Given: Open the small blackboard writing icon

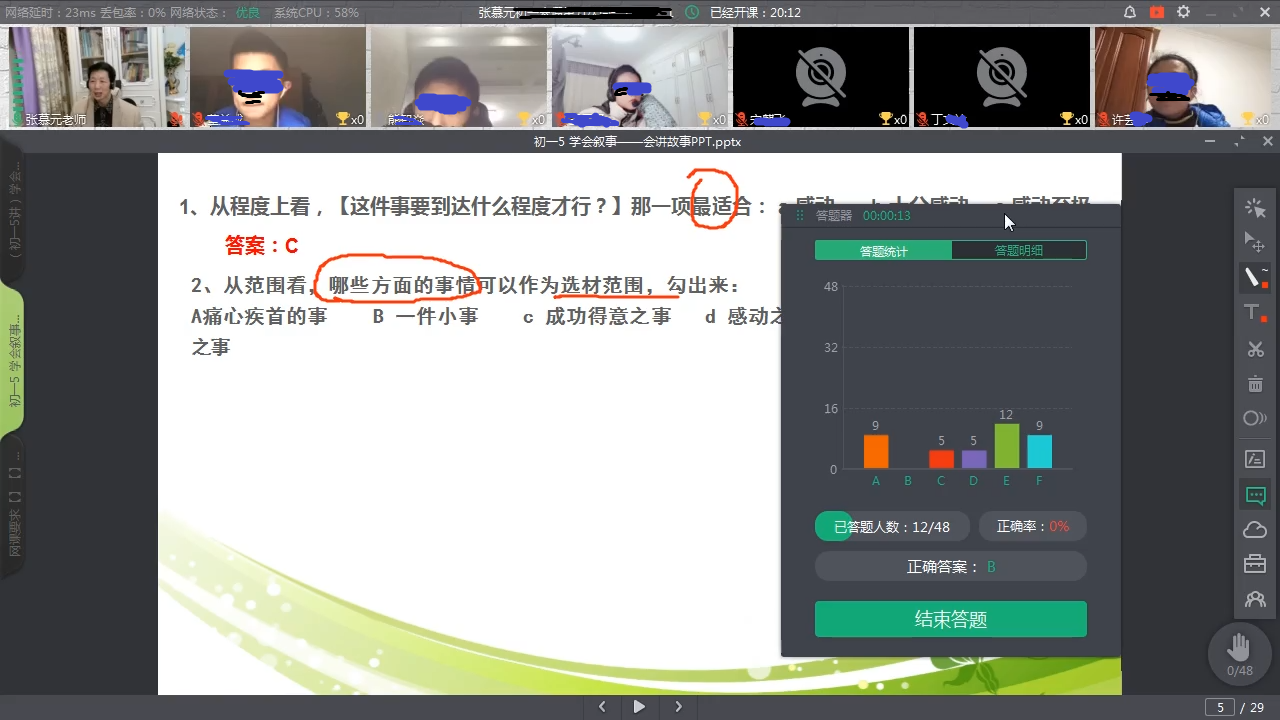Looking at the screenshot, I should point(1255,459).
